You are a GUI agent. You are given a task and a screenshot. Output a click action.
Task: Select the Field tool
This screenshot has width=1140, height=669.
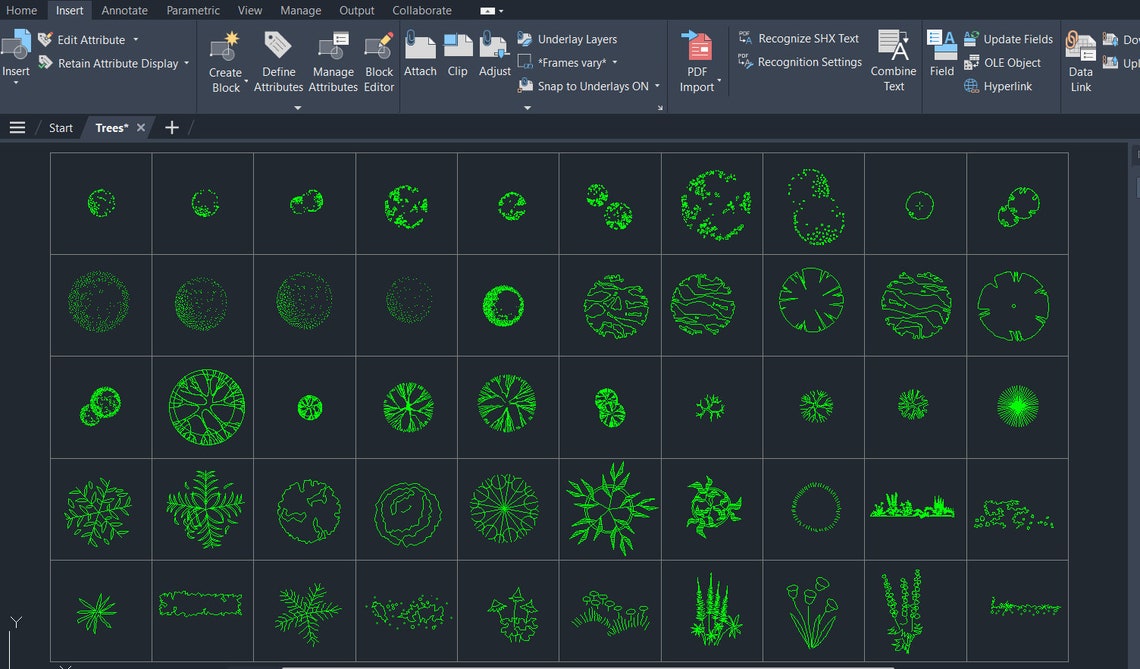point(941,57)
